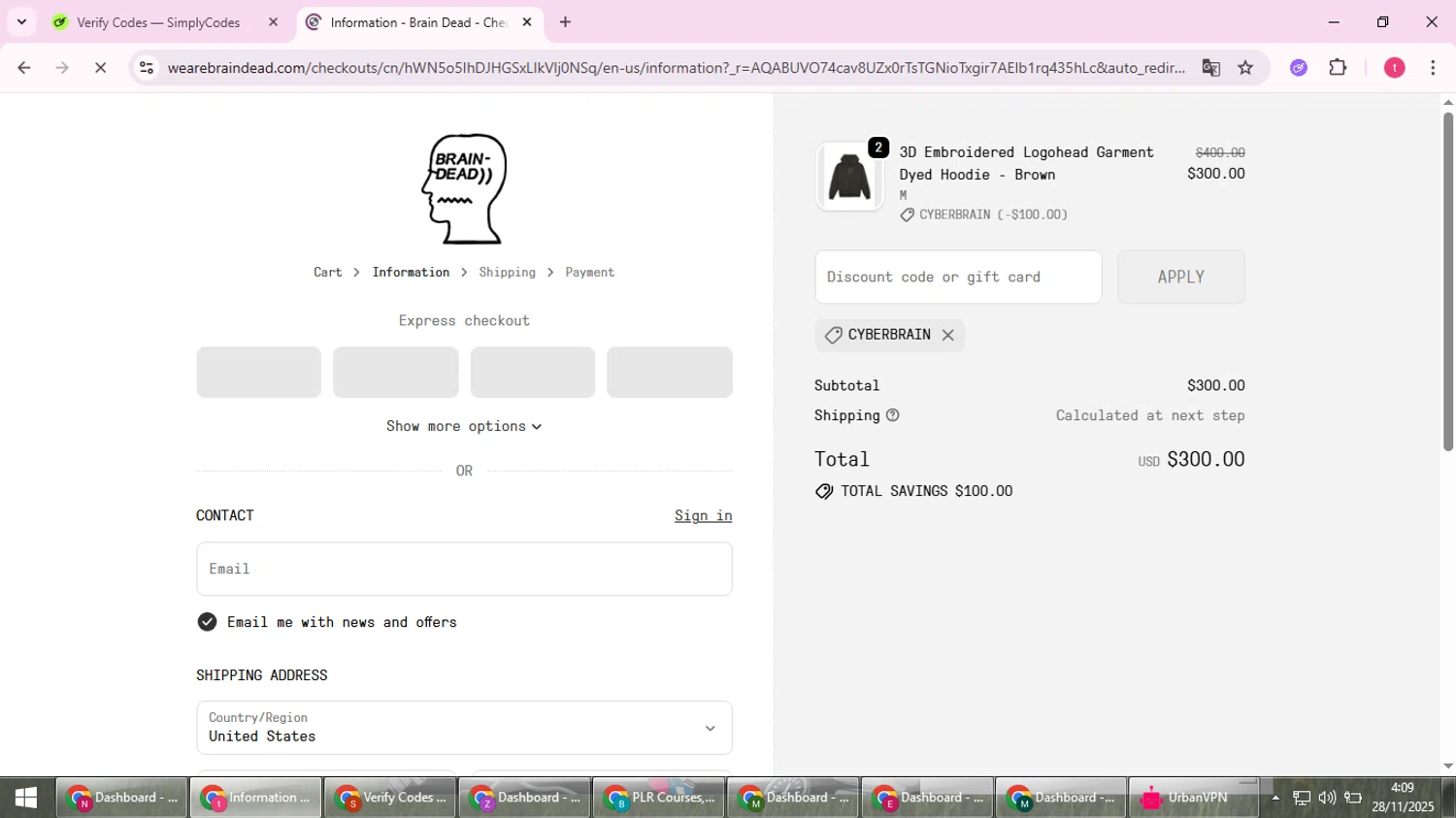
Task: Select the Information - Brain Dead tab
Action: click(419, 22)
